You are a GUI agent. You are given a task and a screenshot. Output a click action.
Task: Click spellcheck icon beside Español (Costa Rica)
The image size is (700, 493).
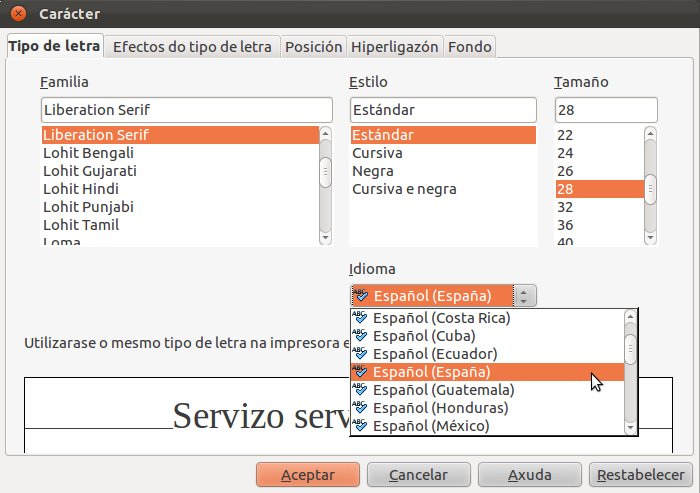tap(360, 317)
